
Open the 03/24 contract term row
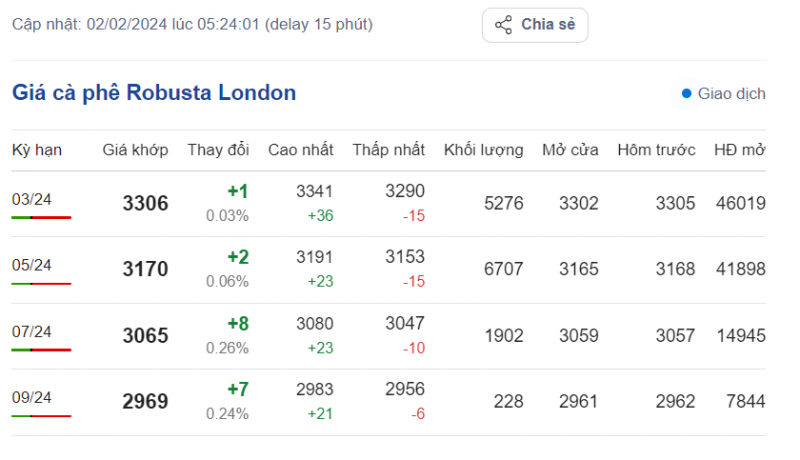32,199
